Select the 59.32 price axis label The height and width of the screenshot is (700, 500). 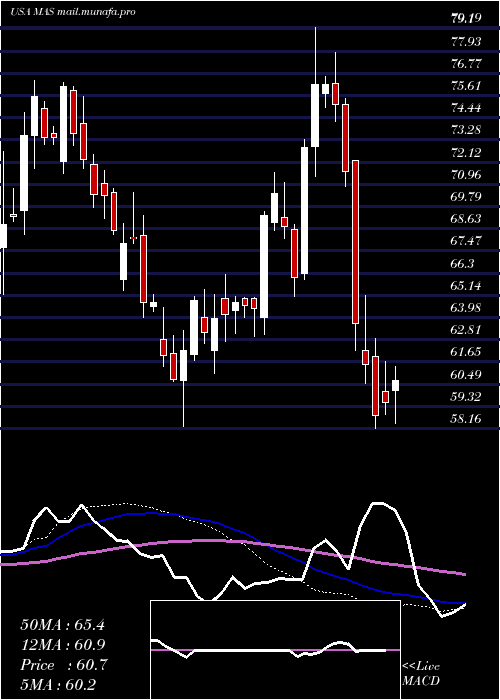466,396
